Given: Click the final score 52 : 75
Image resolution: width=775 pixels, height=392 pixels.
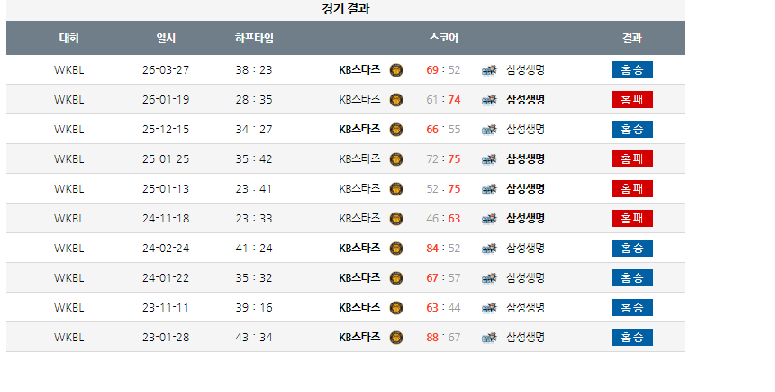Looking at the screenshot, I should (x=443, y=189).
